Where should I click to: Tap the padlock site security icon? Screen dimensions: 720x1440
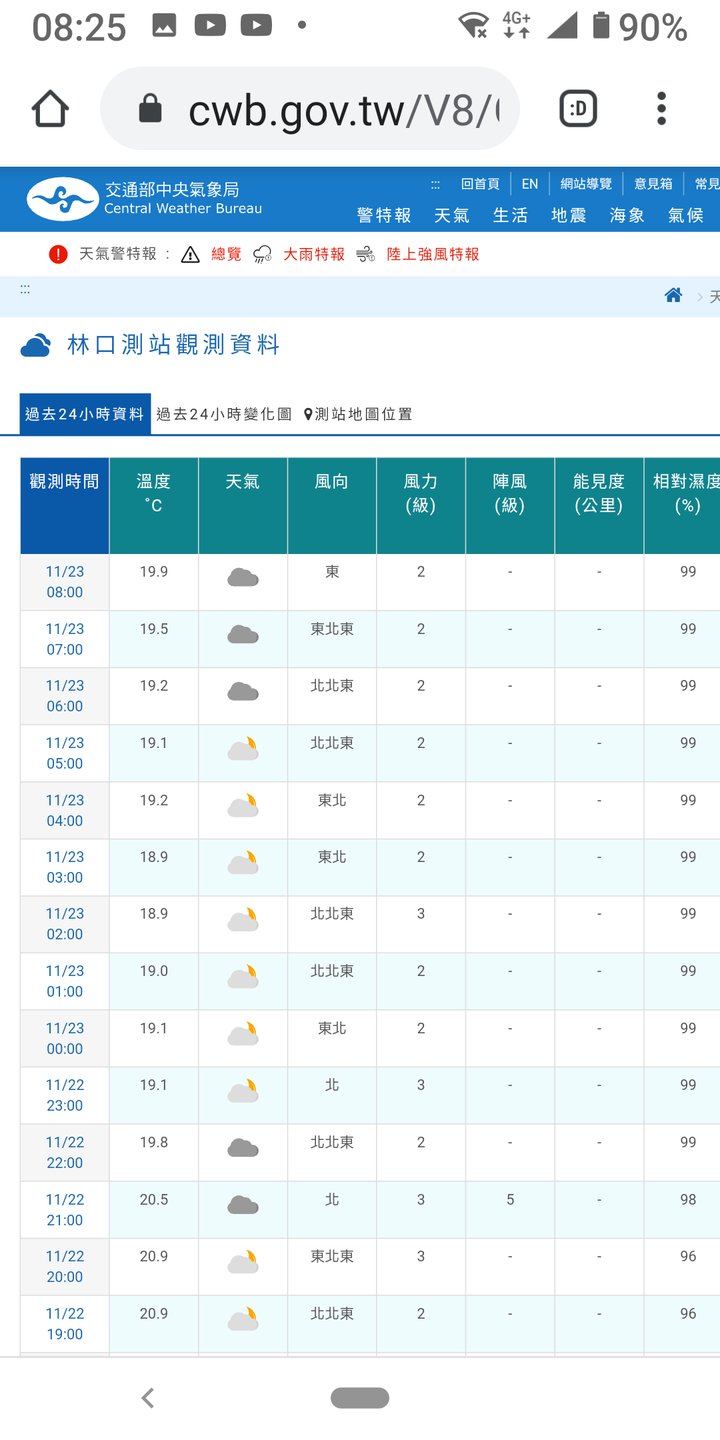point(150,108)
